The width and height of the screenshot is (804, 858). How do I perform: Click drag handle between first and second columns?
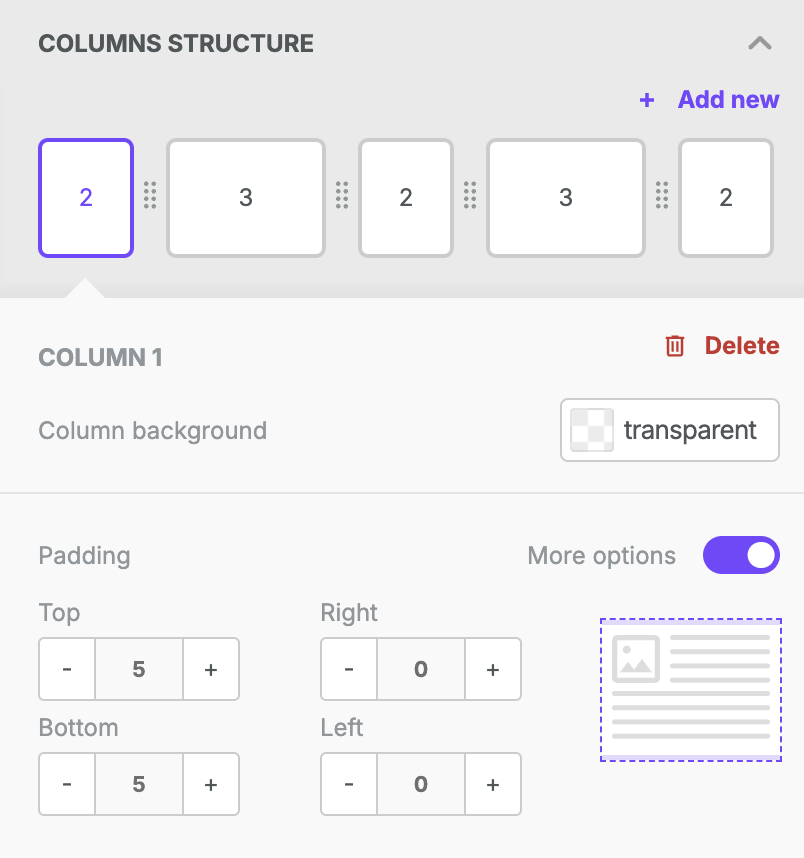tap(150, 195)
